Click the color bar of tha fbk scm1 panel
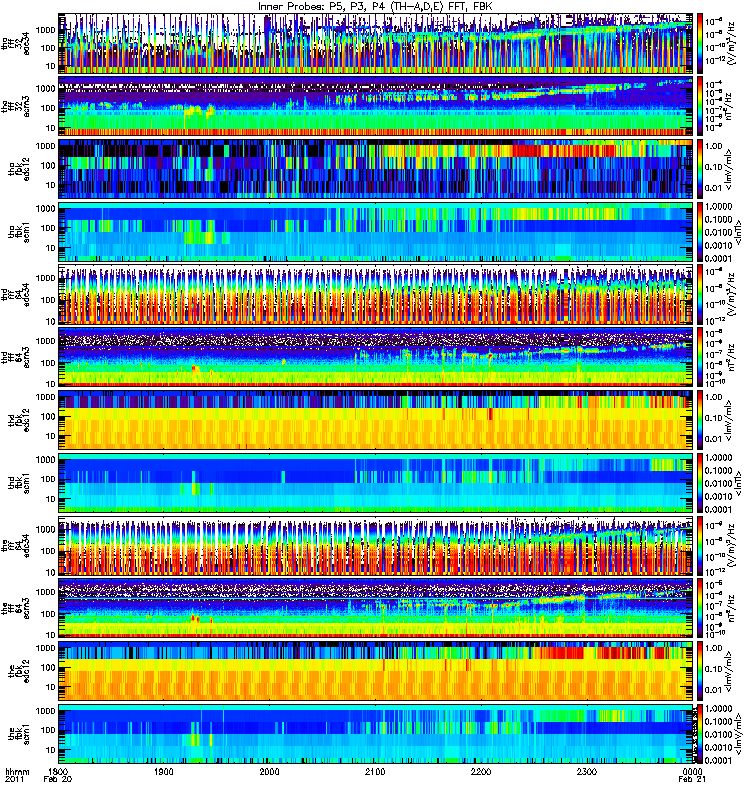Image resolution: width=750 pixels, height=800 pixels. click(701, 231)
